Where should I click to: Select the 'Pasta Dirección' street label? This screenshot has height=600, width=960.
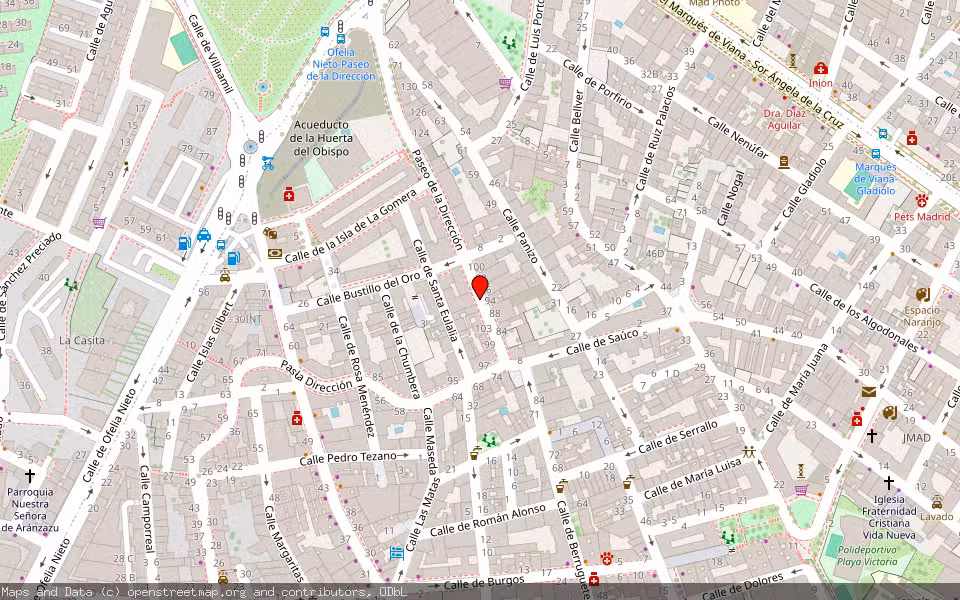coord(317,376)
